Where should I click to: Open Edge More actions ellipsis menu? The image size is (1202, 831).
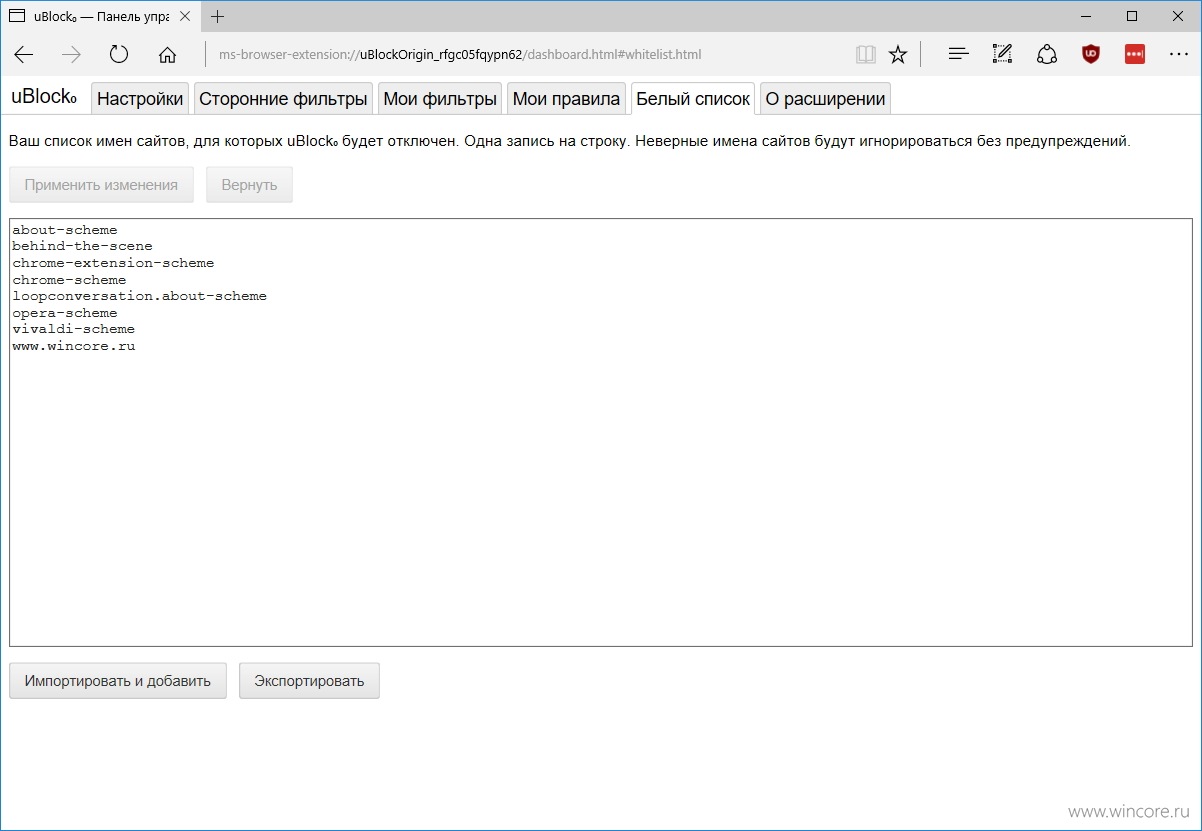pos(1178,55)
